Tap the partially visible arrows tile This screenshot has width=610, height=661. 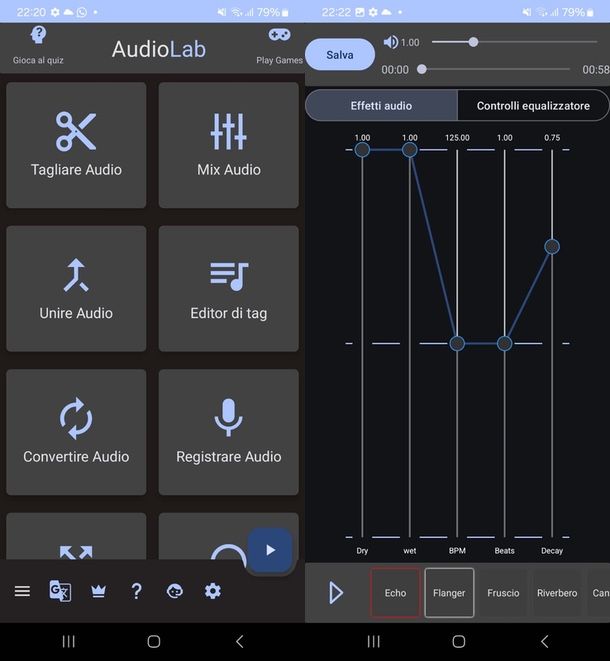[x=76, y=537]
